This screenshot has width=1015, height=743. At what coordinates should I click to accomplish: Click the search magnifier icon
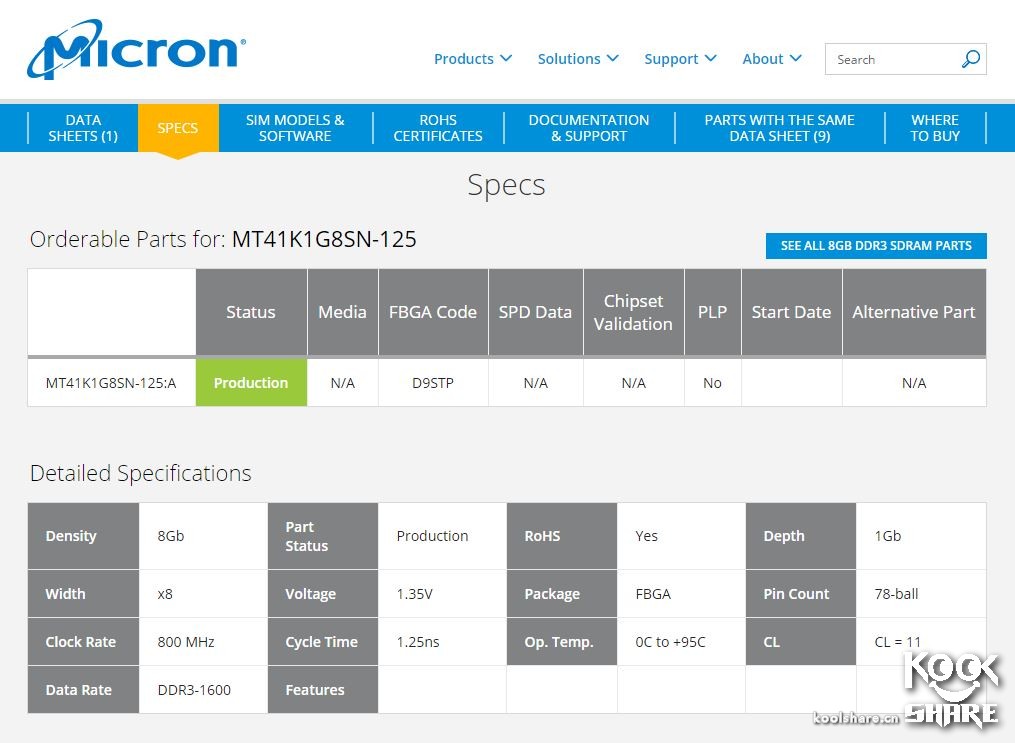coord(970,59)
